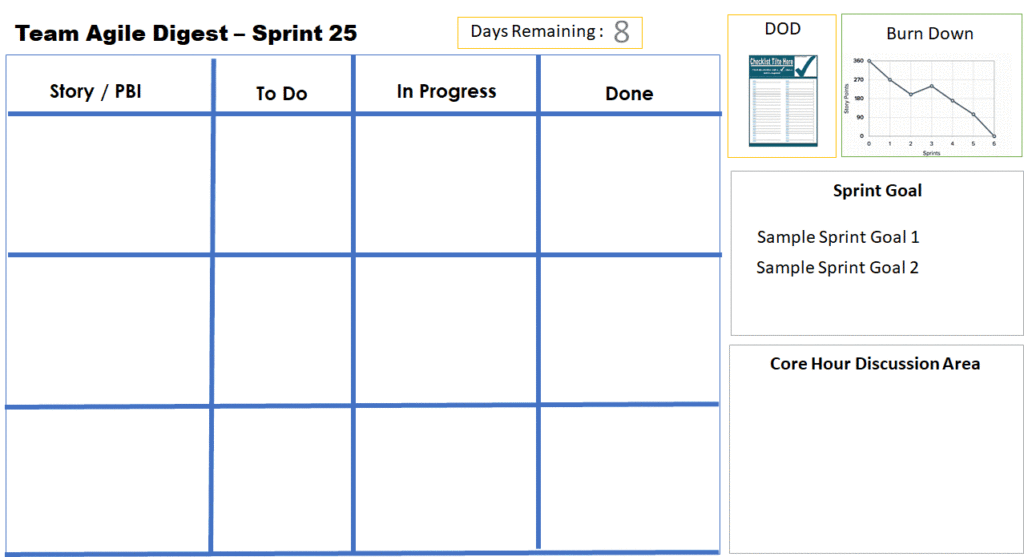The image size is (1024, 557).
Task: Click the Team Agile Digest – Sprint 25 title
Action: click(x=186, y=33)
